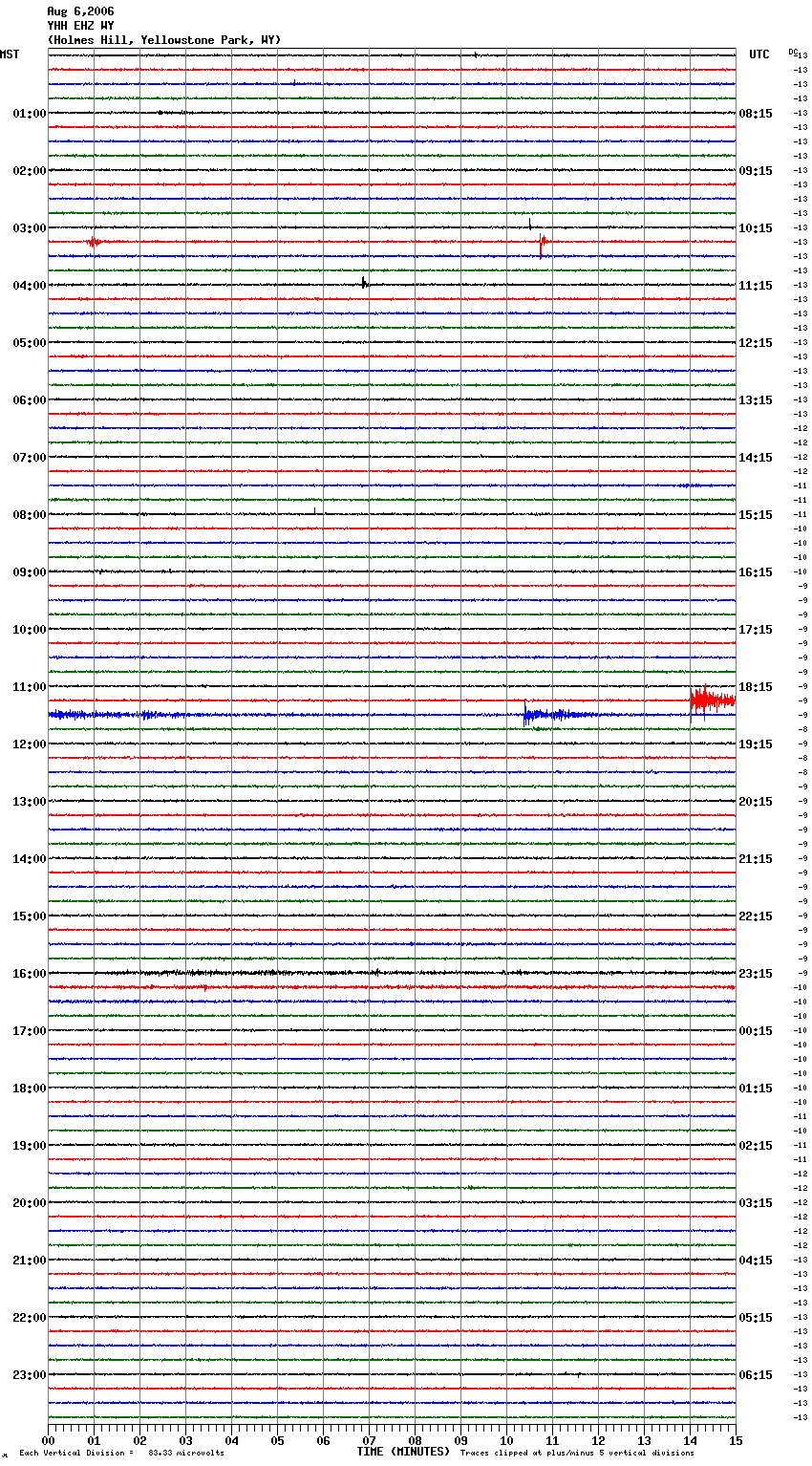Click the 21:15 UTC time label

pos(756,859)
